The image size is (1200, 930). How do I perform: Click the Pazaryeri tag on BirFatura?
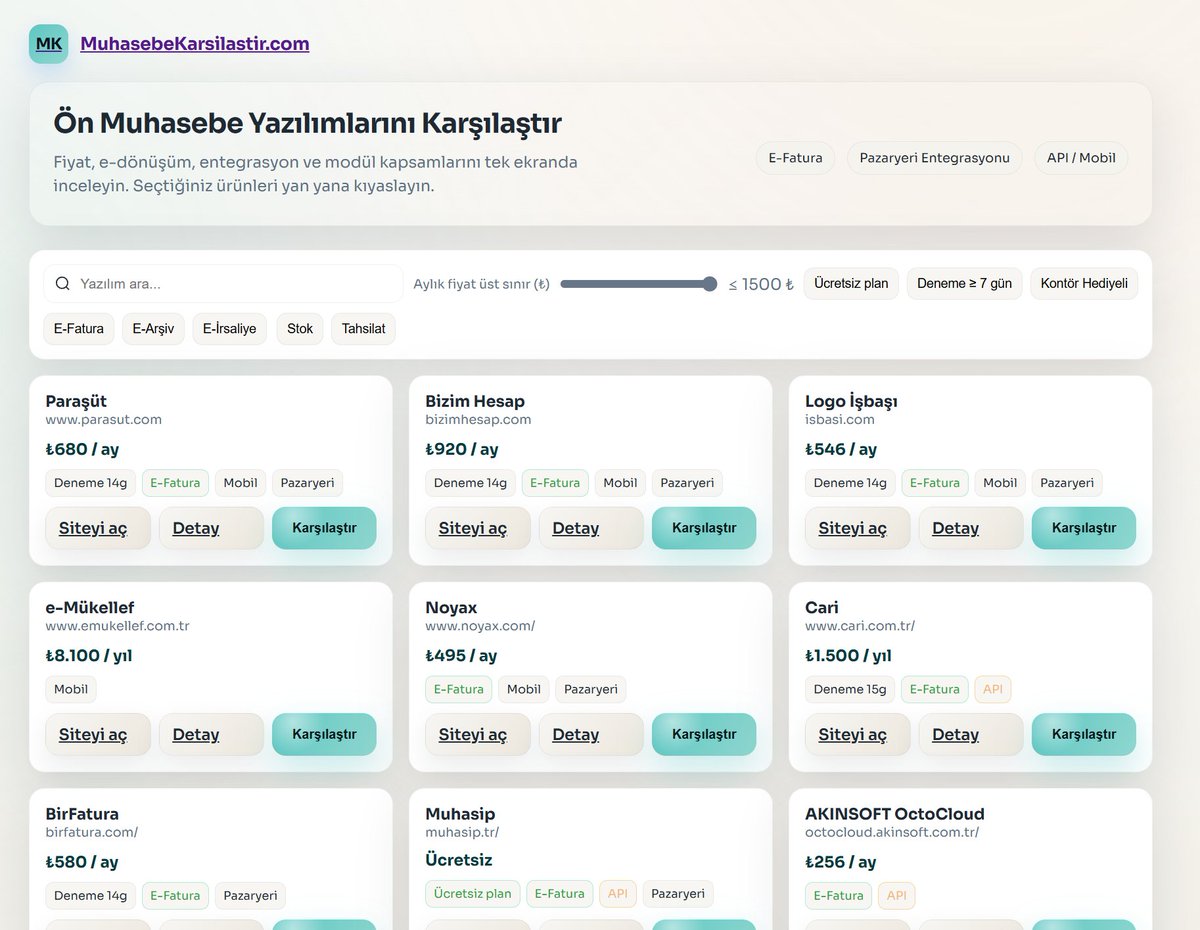250,896
